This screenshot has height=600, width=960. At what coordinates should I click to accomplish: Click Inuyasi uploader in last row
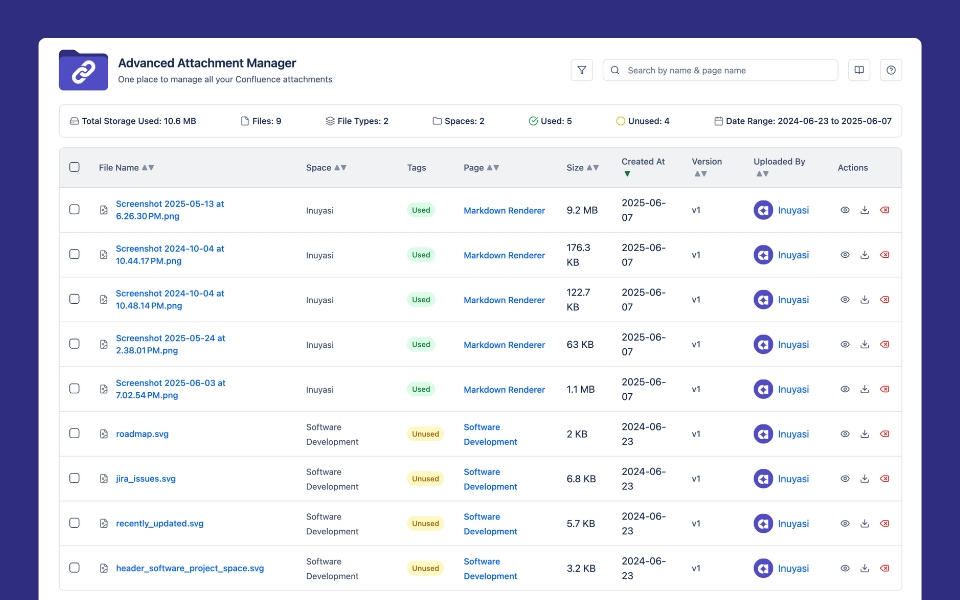click(793, 568)
